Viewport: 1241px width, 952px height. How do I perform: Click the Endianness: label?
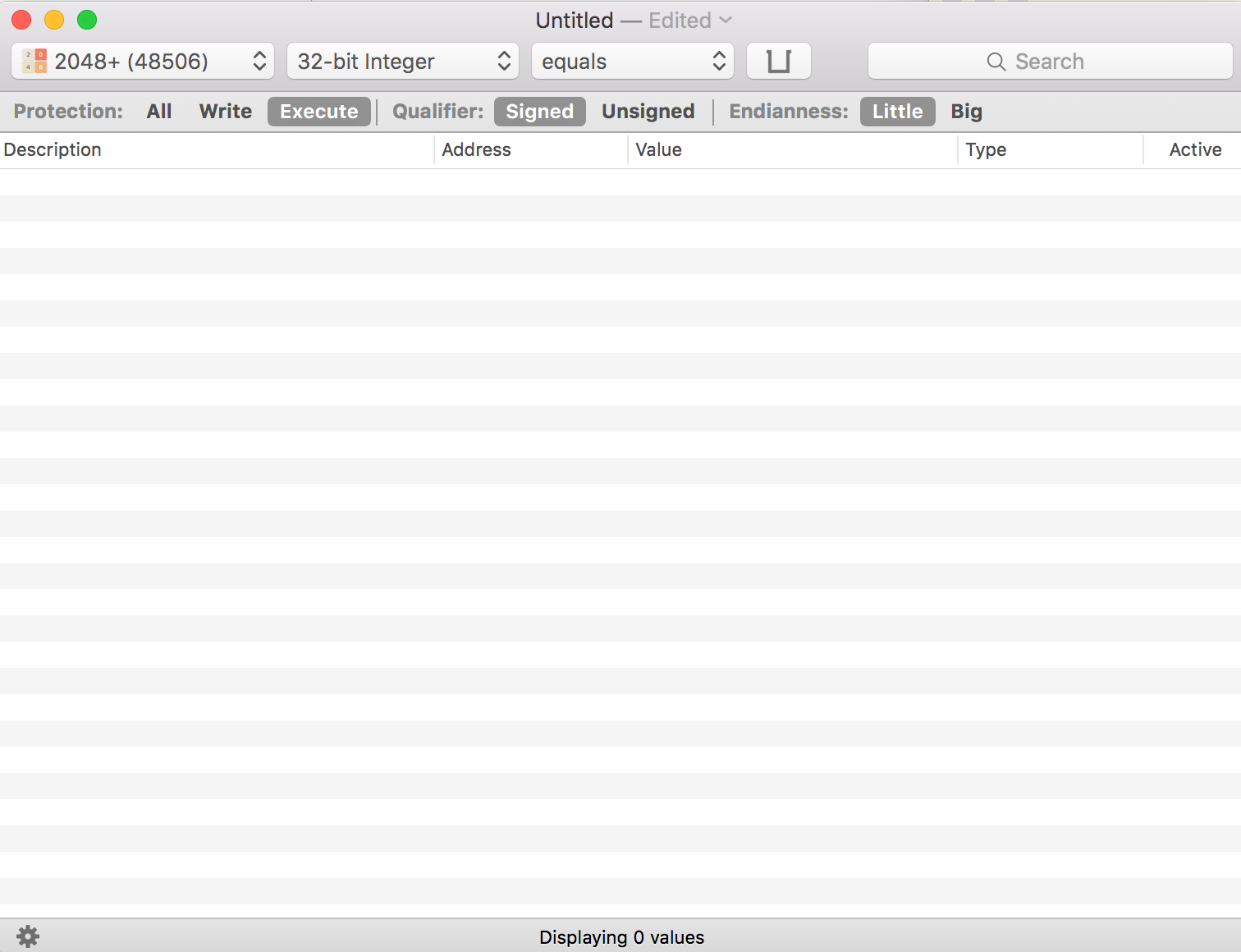pyautogui.click(x=789, y=112)
